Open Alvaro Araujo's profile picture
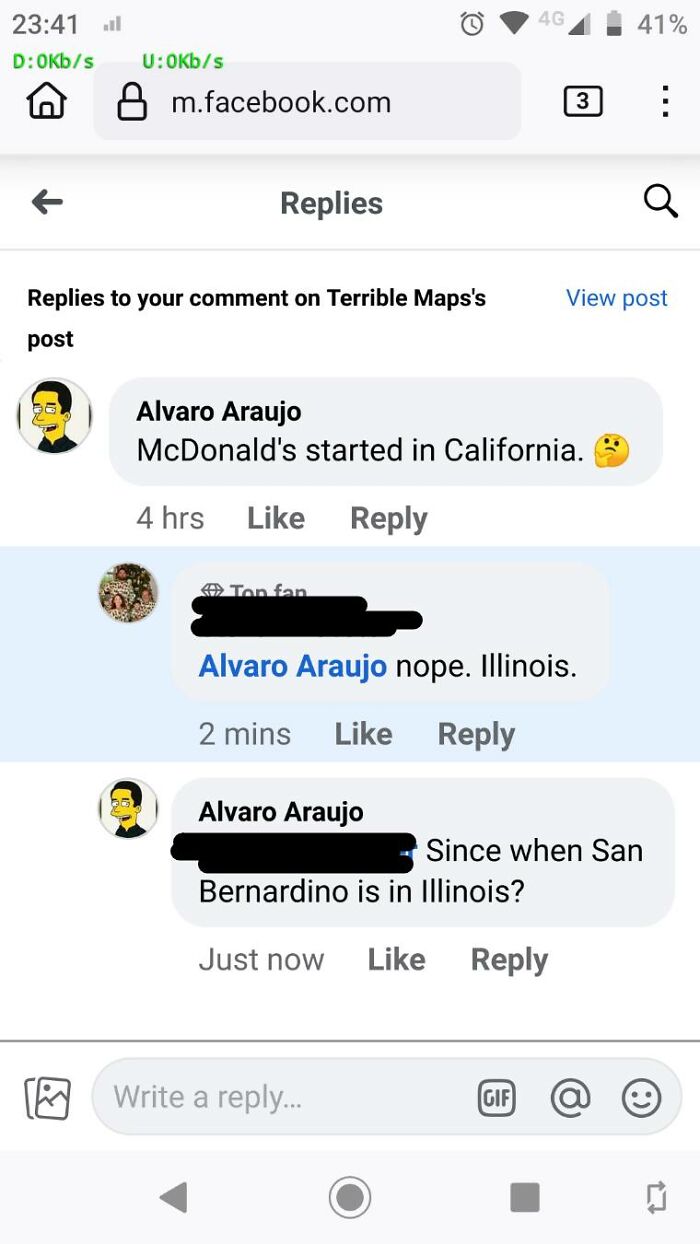 [x=53, y=417]
